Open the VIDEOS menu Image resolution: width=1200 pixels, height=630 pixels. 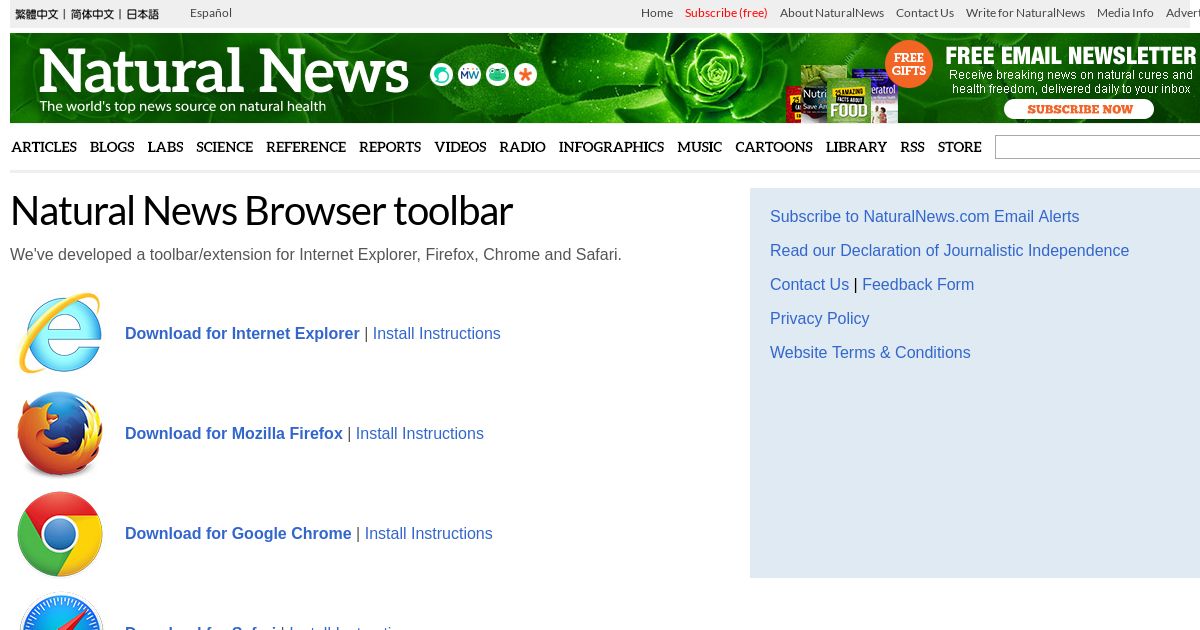coord(460,147)
